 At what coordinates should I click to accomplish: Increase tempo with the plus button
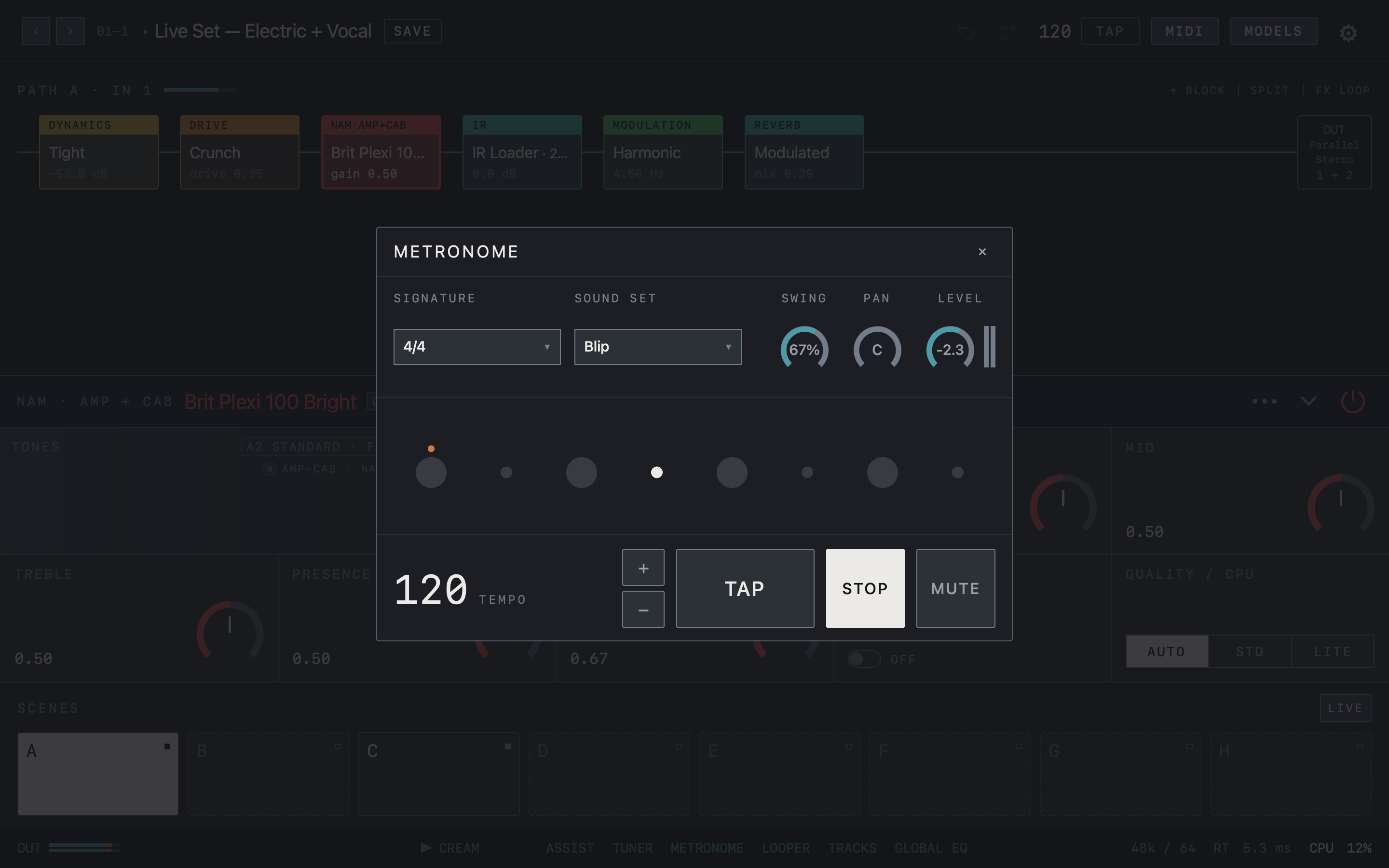(643, 568)
